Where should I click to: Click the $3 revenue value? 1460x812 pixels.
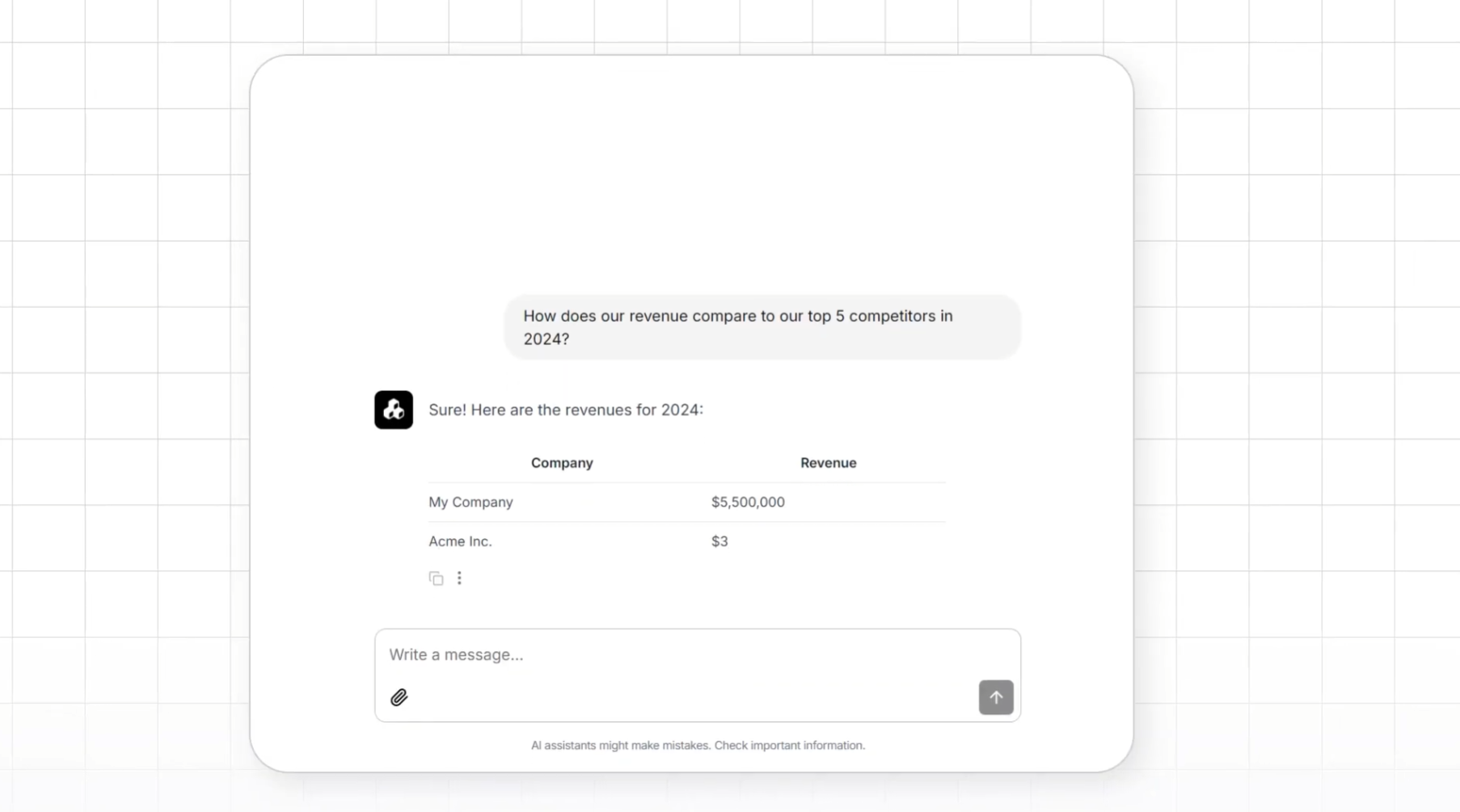(x=719, y=541)
